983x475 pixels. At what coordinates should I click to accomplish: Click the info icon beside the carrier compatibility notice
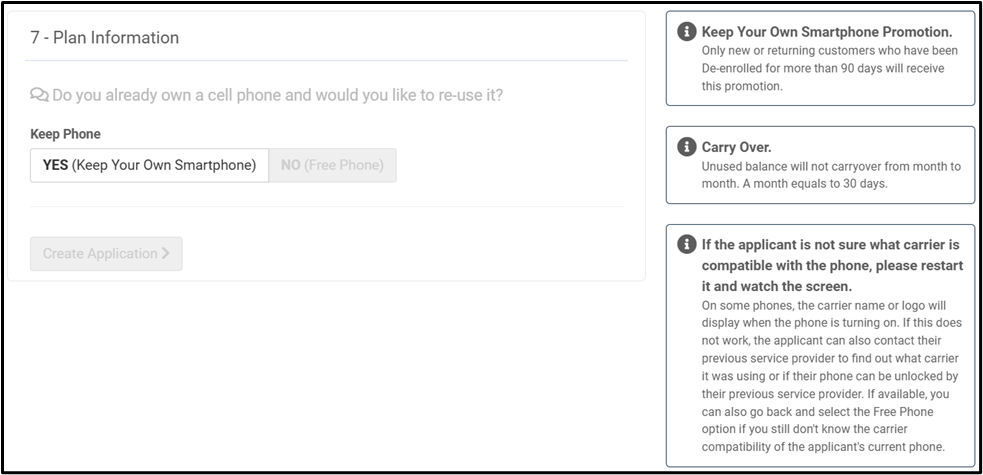[x=686, y=245]
